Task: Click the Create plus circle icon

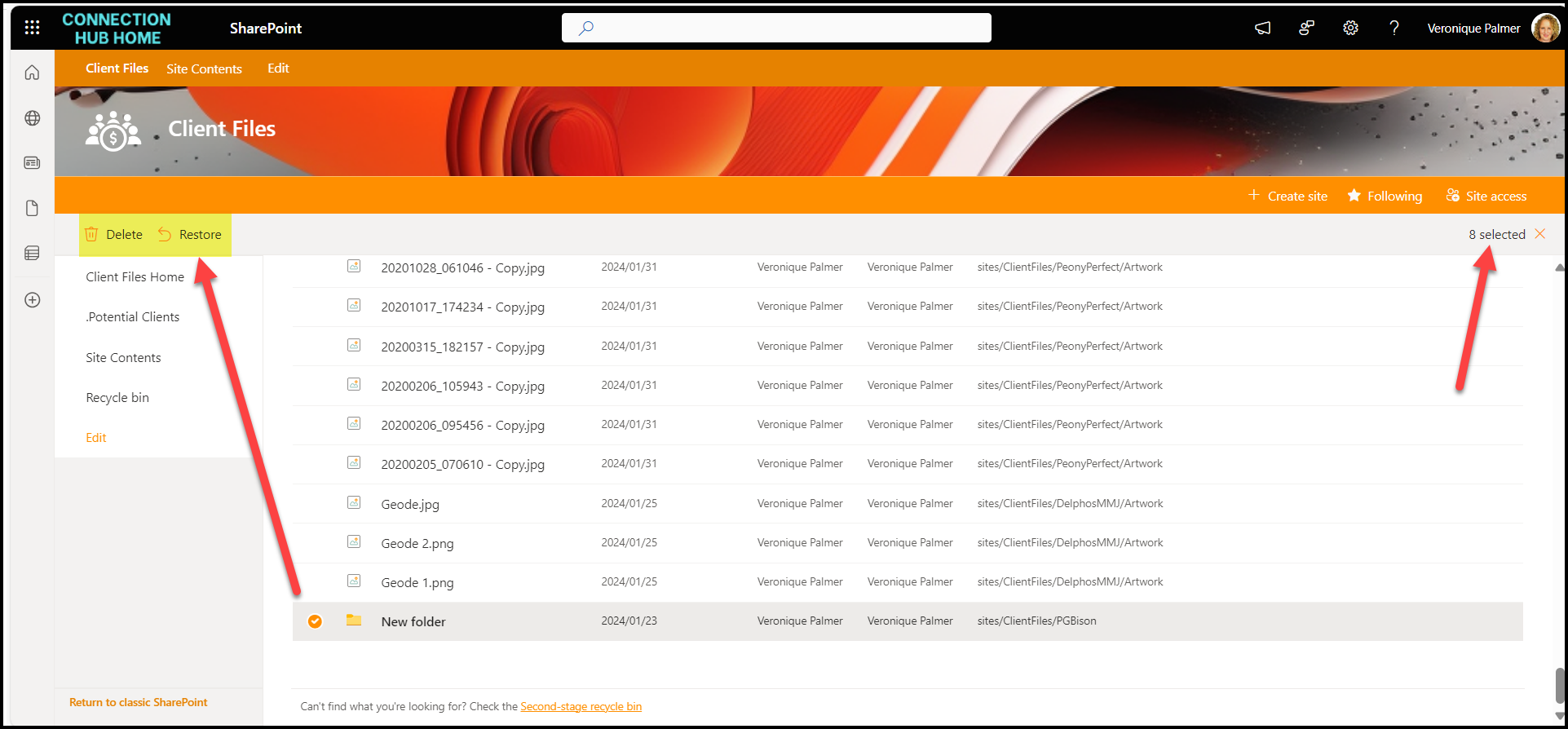Action: point(32,300)
